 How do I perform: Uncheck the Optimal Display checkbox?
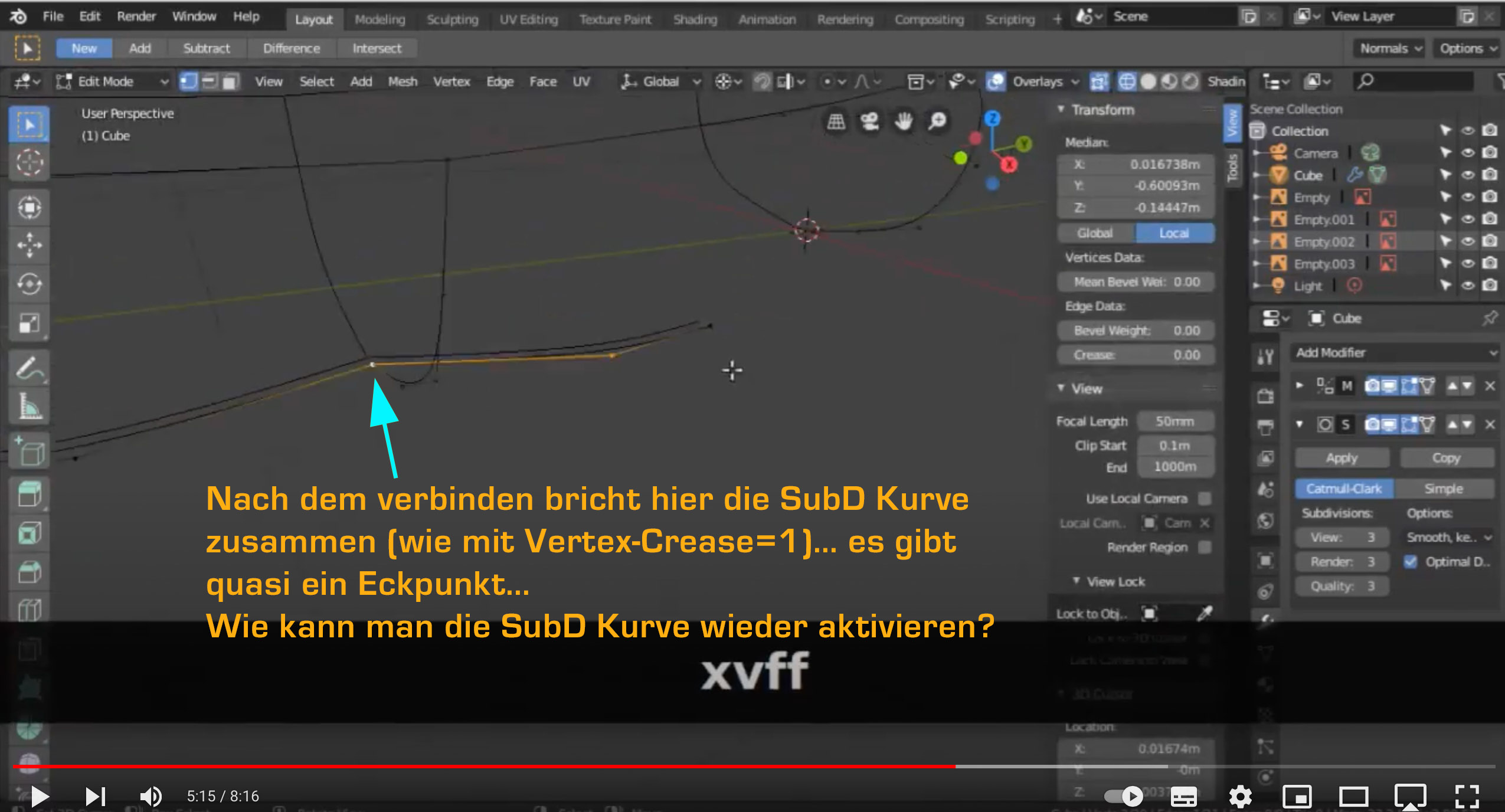tap(1411, 562)
